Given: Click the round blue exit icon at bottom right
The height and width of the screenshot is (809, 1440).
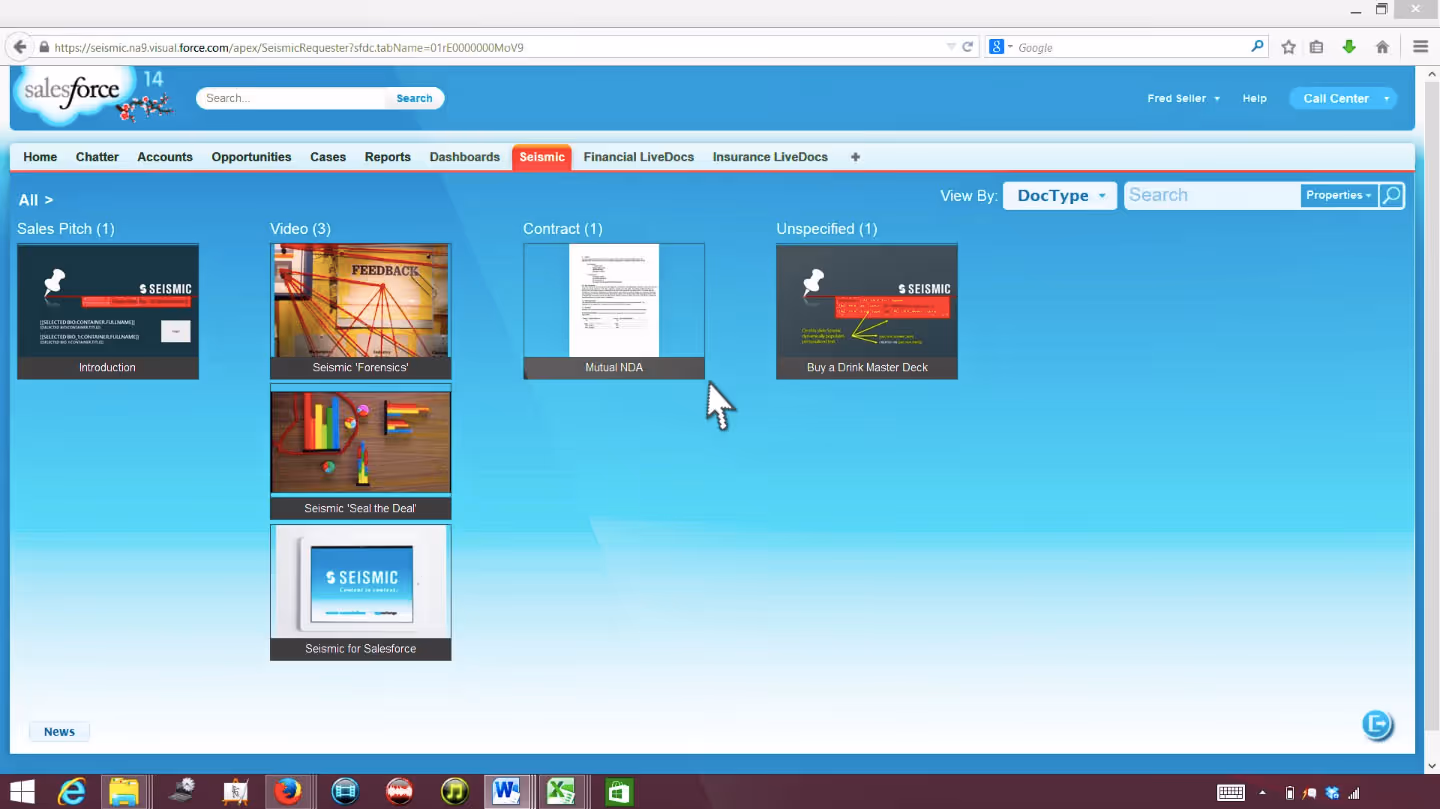Looking at the screenshot, I should click(1378, 724).
